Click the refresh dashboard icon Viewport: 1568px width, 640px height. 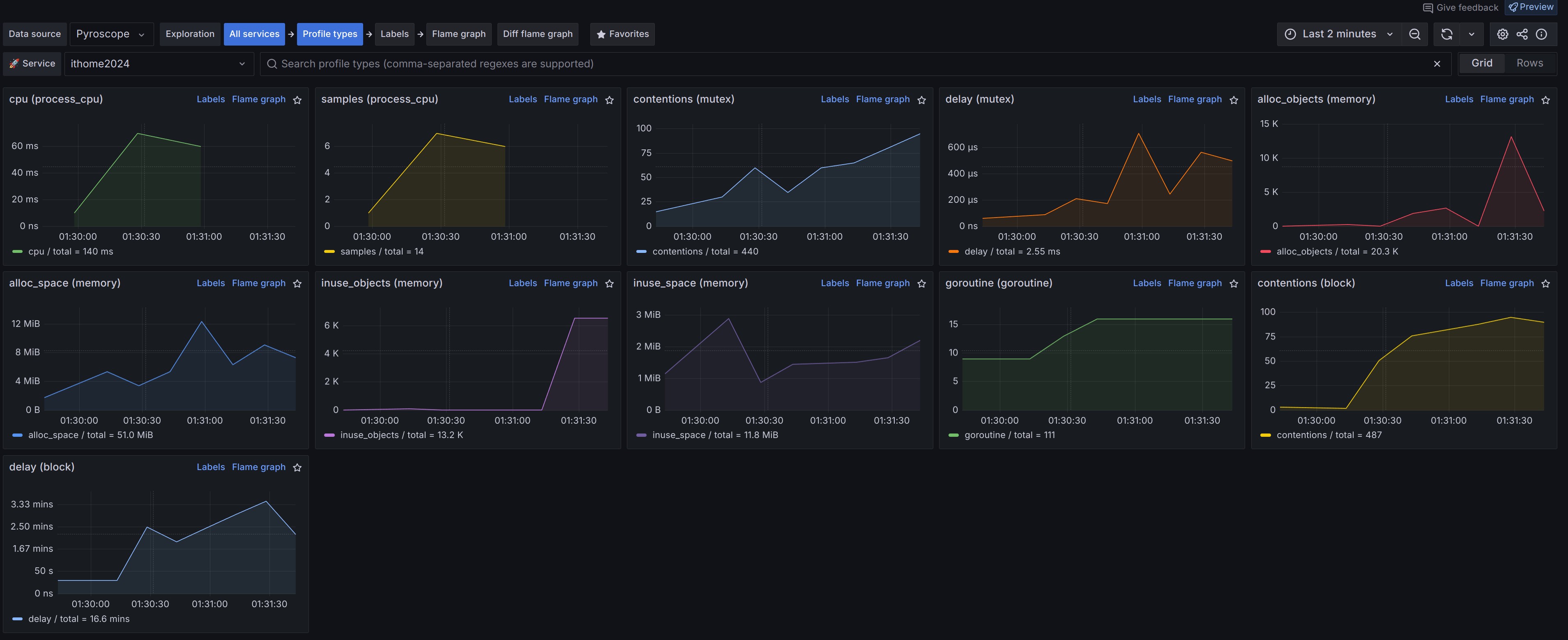click(1447, 34)
